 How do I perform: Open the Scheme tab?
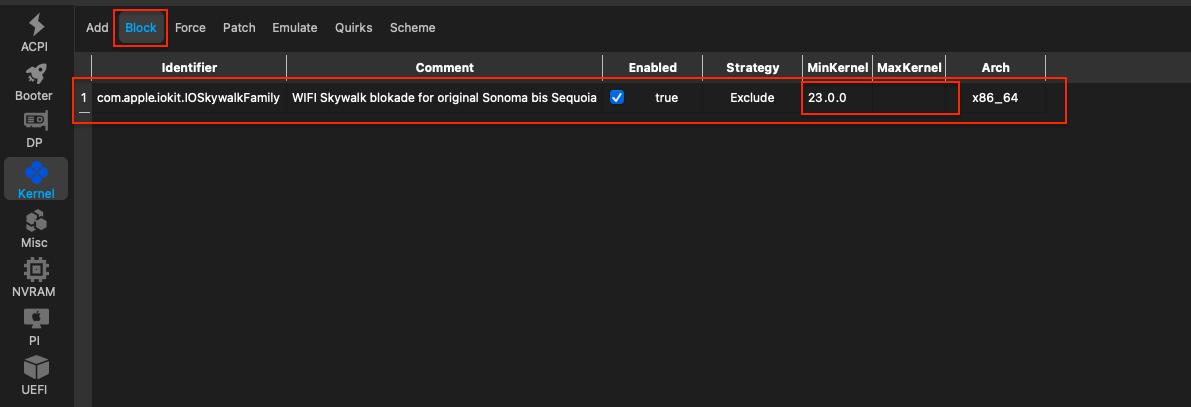(x=412, y=28)
